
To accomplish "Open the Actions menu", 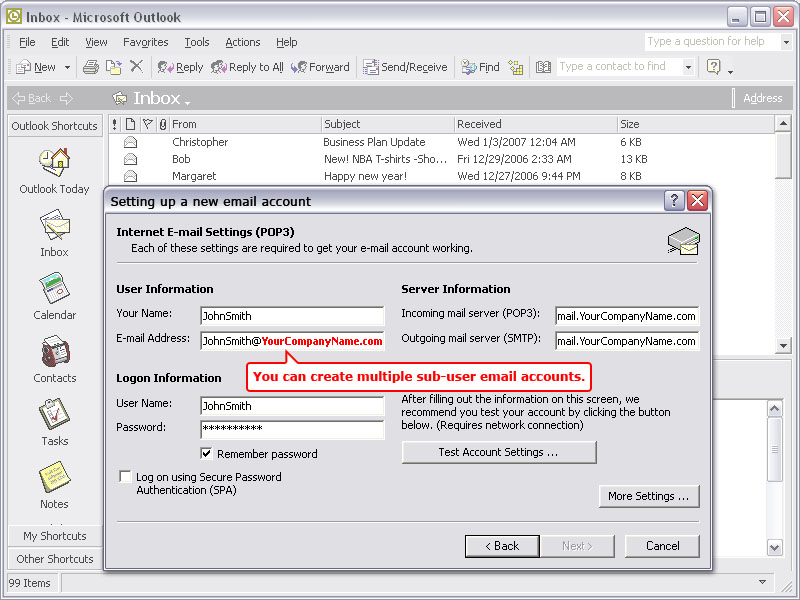I will (242, 42).
